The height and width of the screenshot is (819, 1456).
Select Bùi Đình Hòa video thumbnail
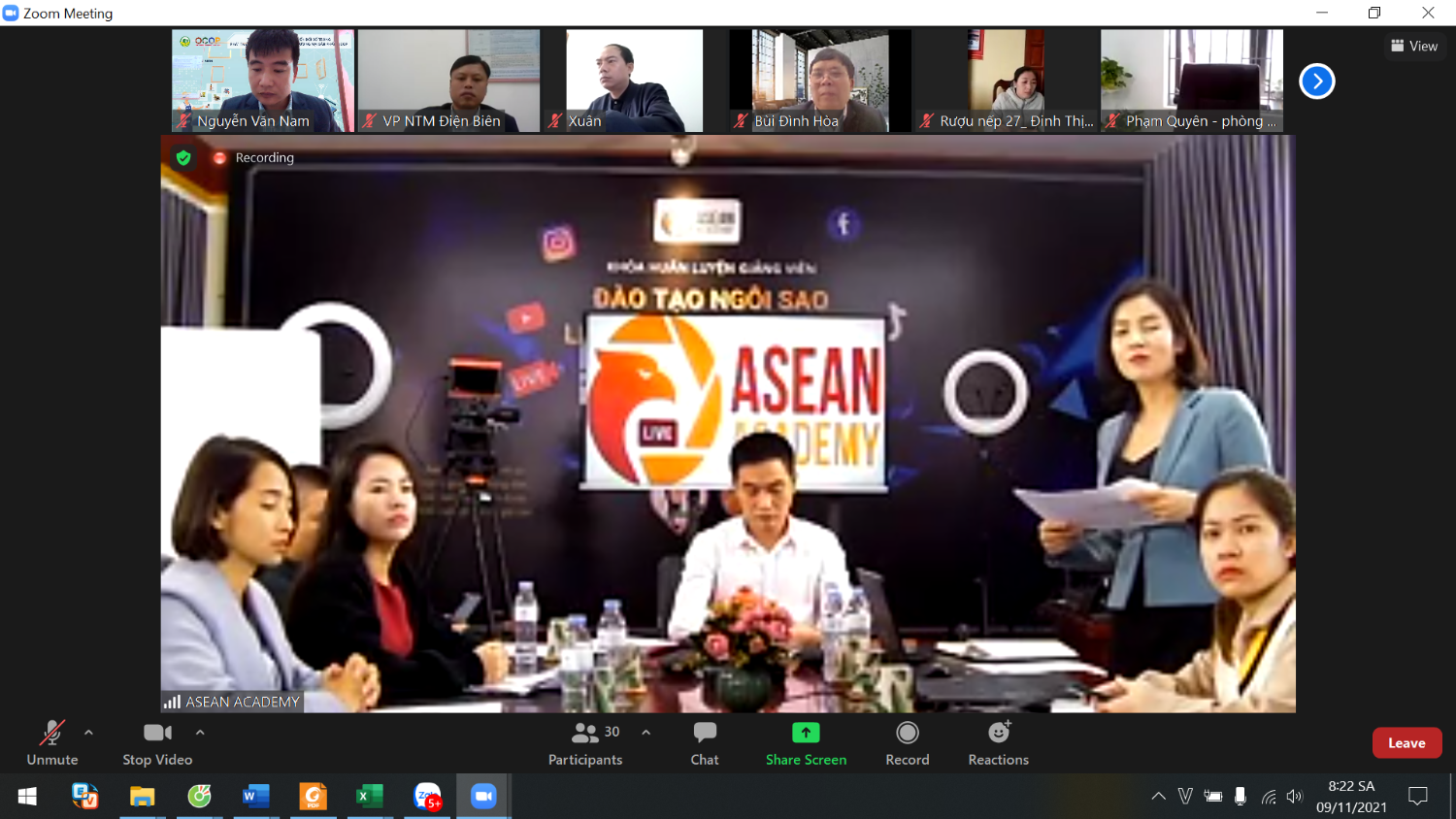[x=820, y=81]
